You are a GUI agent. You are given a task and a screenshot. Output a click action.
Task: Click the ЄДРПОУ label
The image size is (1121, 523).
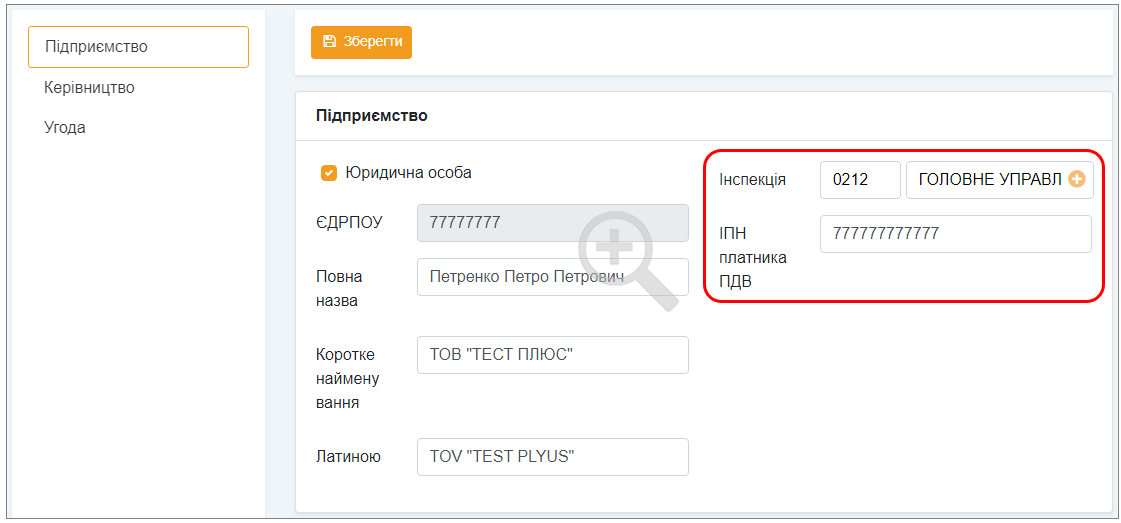[x=350, y=222]
